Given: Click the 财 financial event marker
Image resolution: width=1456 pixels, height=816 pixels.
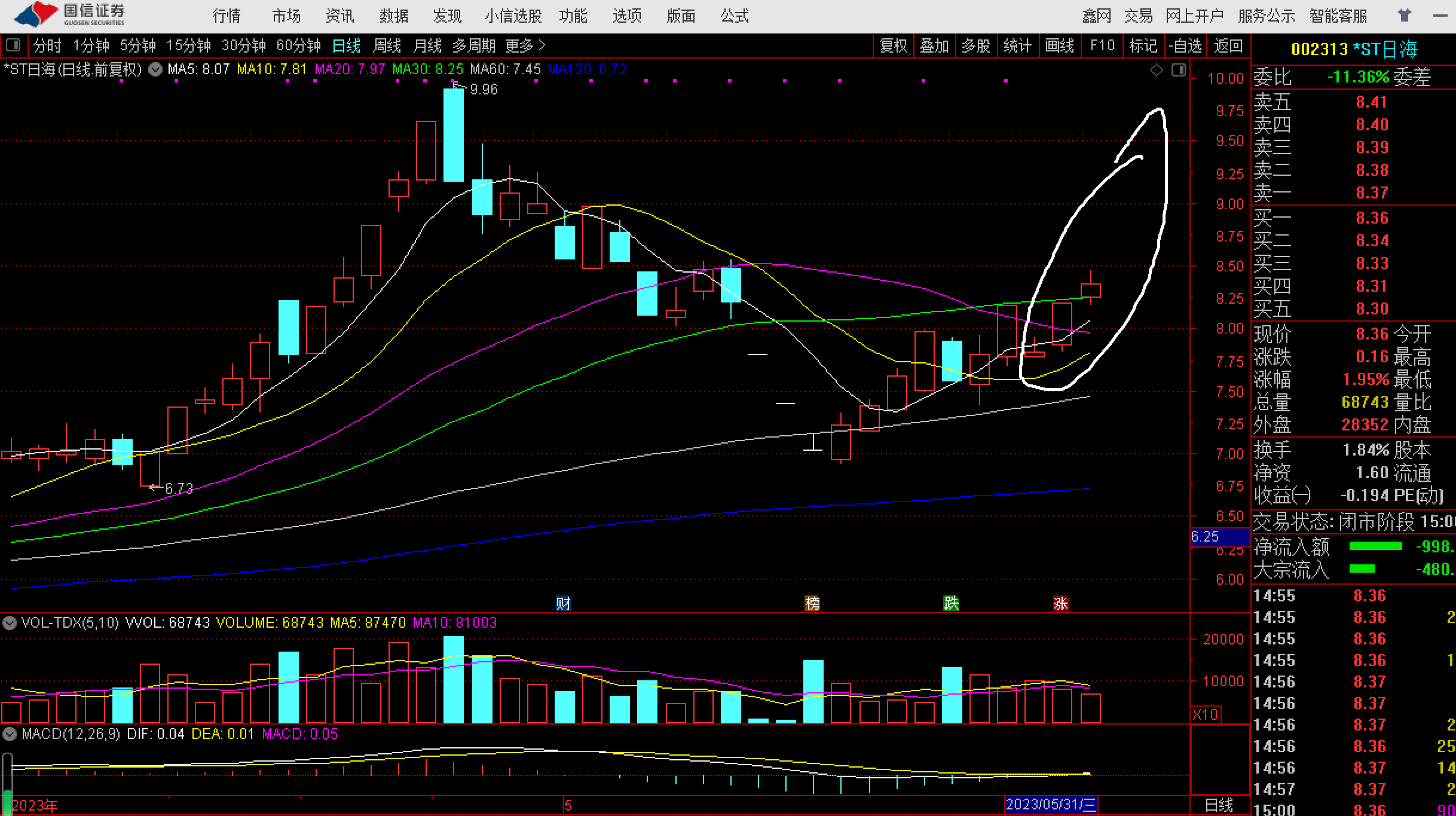Looking at the screenshot, I should click(563, 603).
